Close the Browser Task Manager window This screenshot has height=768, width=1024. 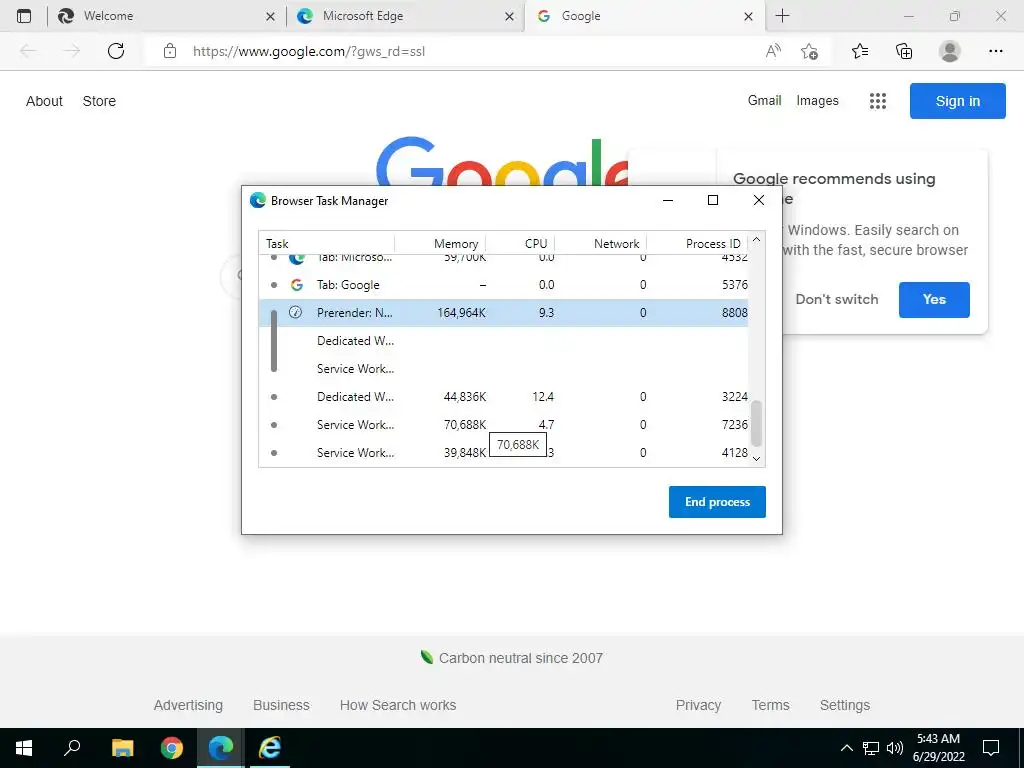tap(759, 200)
